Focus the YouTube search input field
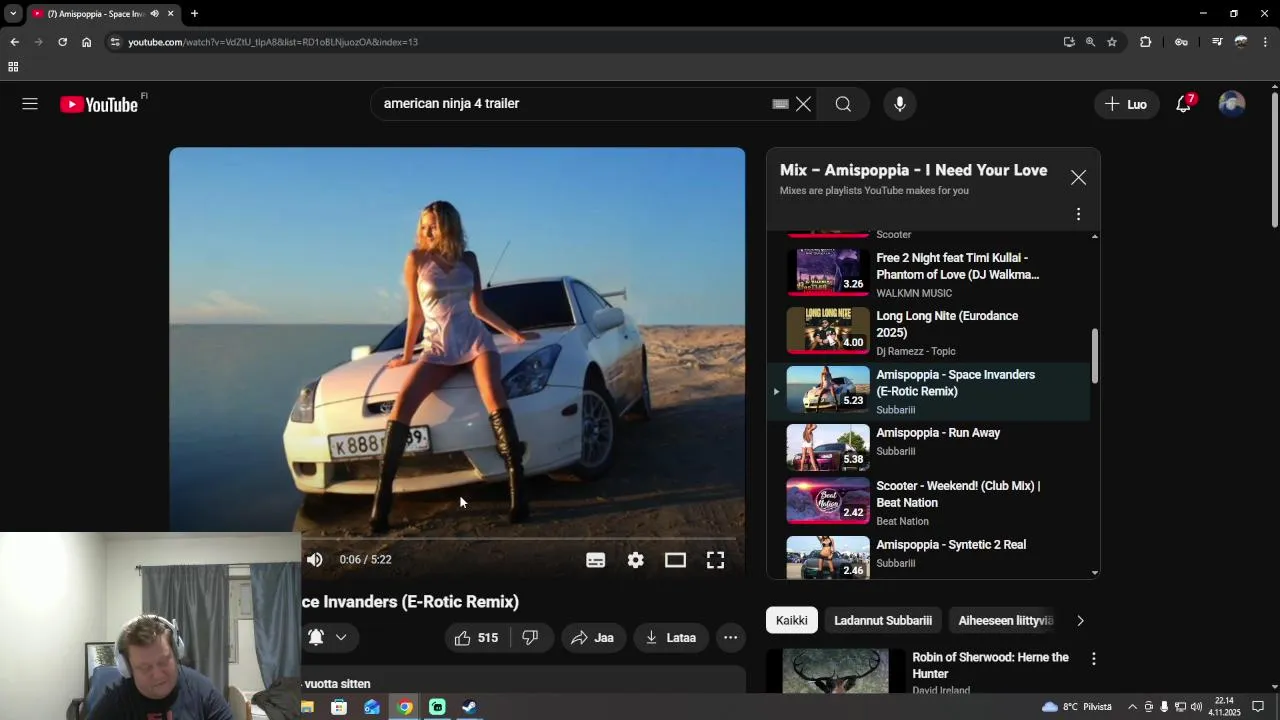This screenshot has height=720, width=1280. [x=575, y=104]
